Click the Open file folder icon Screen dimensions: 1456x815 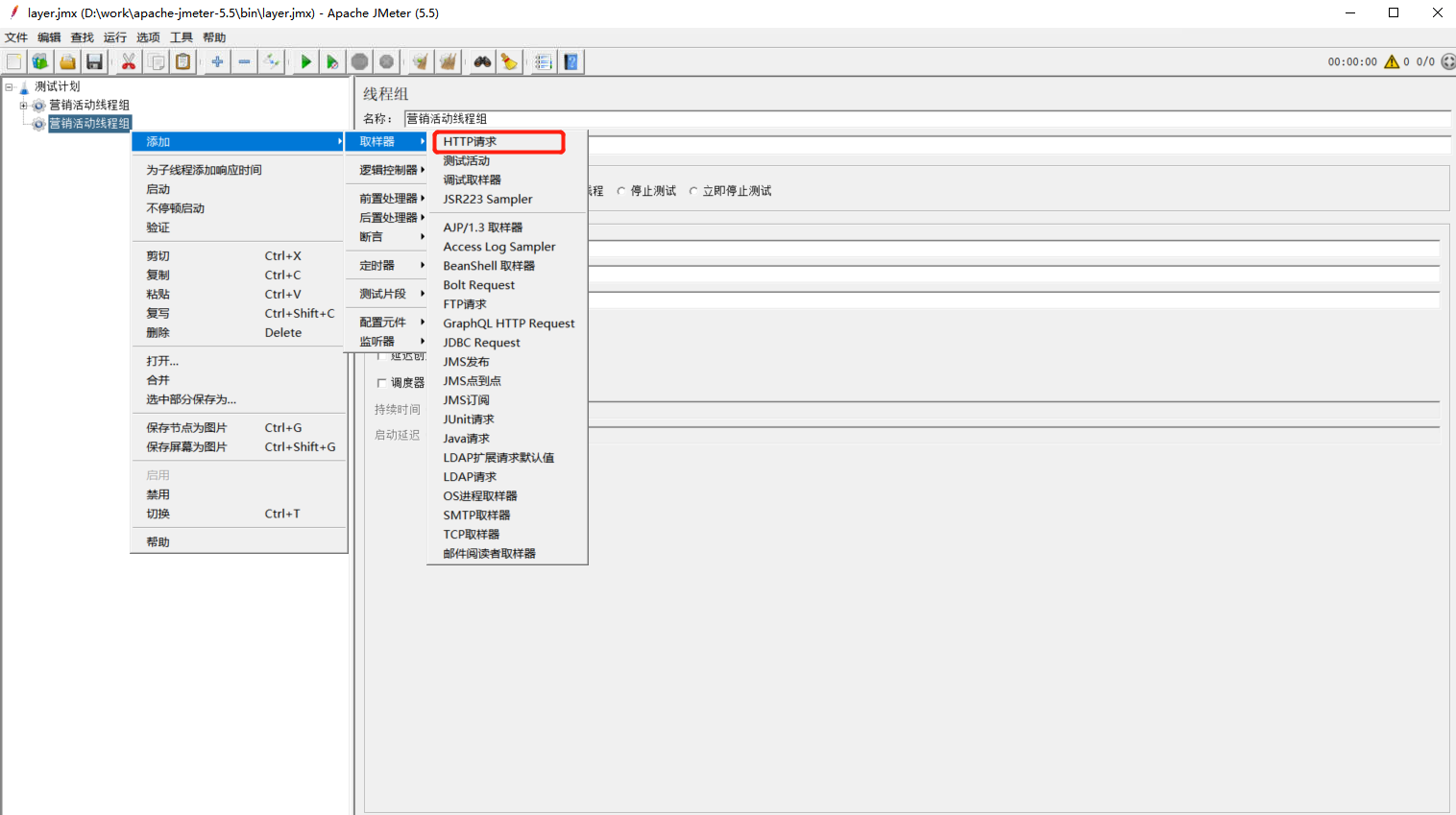click(x=67, y=61)
